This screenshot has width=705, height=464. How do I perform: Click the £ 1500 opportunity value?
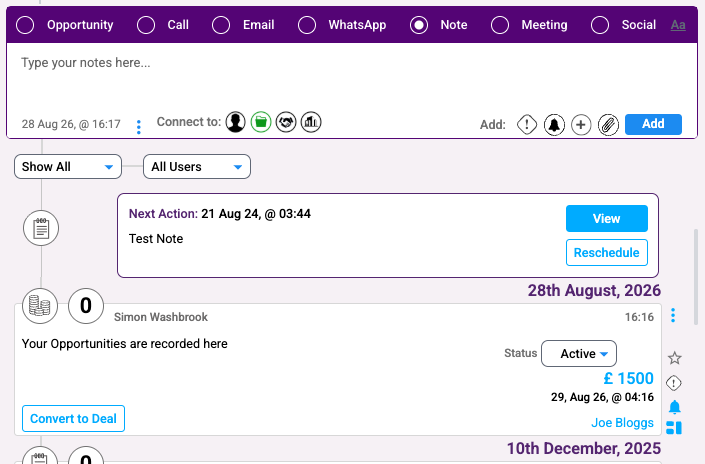tap(629, 379)
